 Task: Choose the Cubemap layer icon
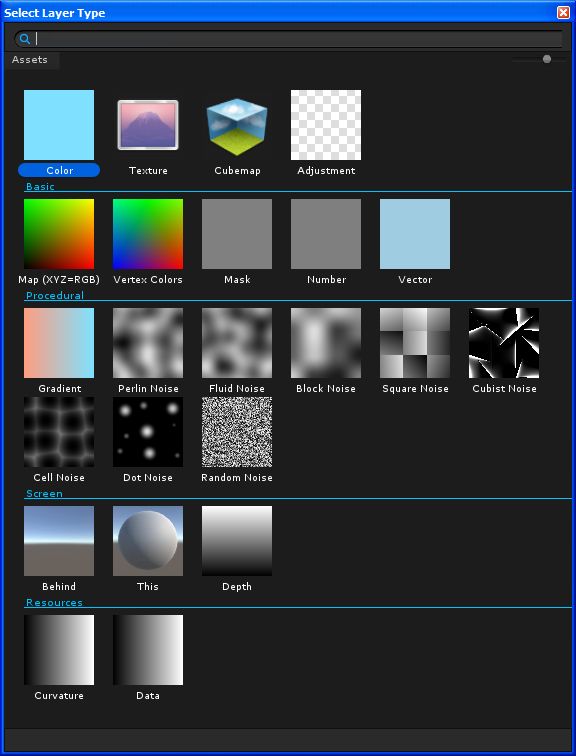click(237, 126)
